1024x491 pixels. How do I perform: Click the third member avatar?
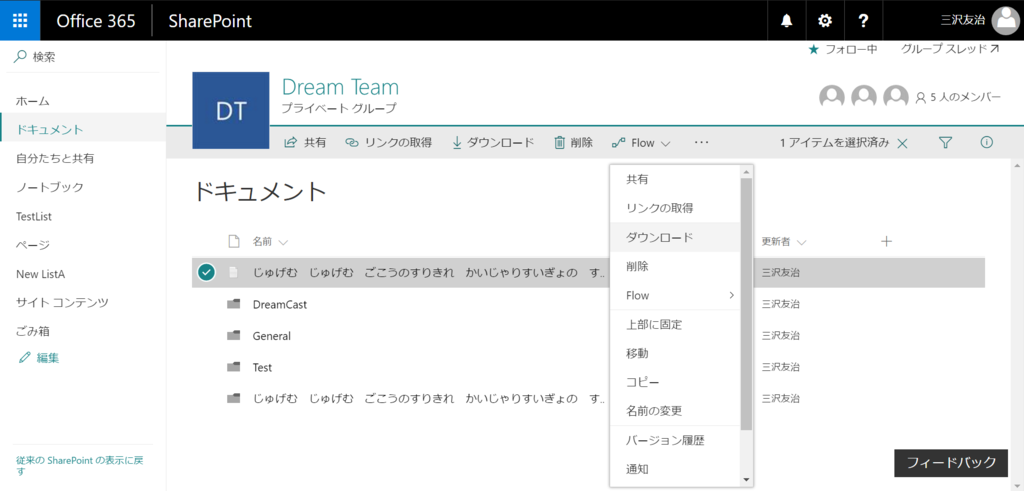tap(896, 97)
